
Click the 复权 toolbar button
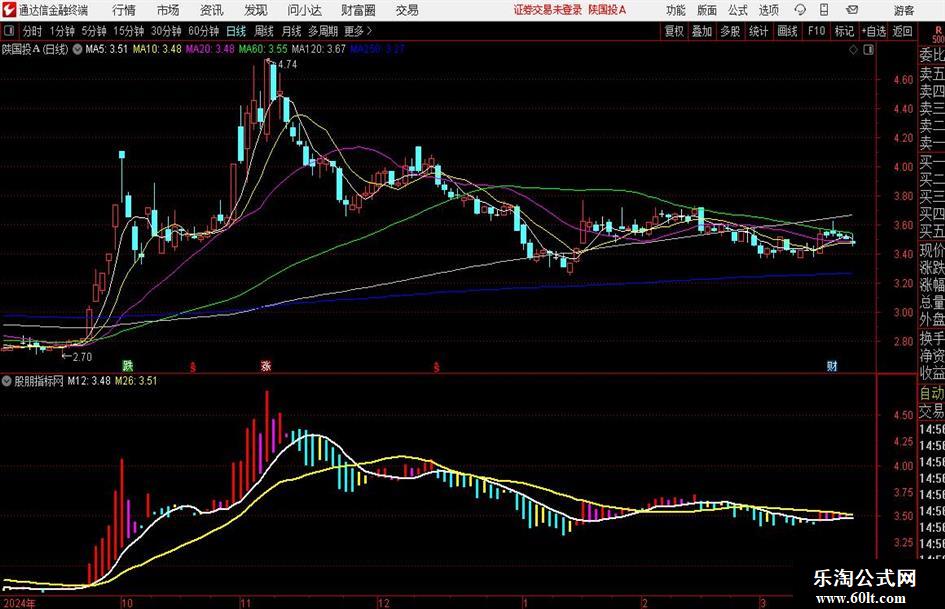pyautogui.click(x=674, y=31)
